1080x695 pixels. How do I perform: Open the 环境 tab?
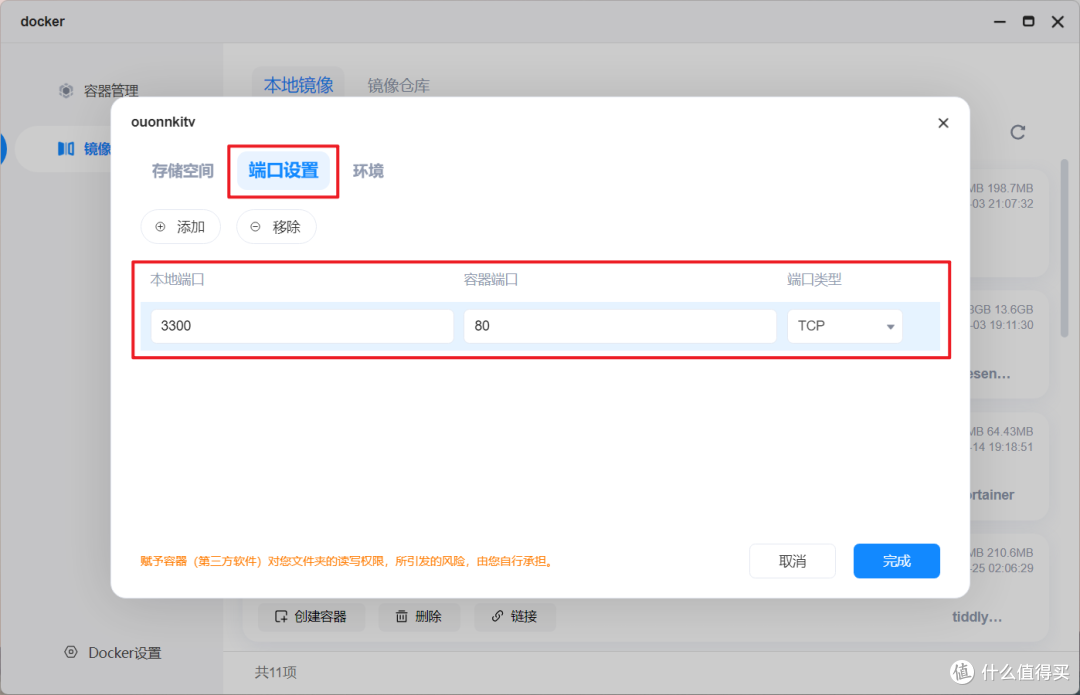[x=368, y=171]
